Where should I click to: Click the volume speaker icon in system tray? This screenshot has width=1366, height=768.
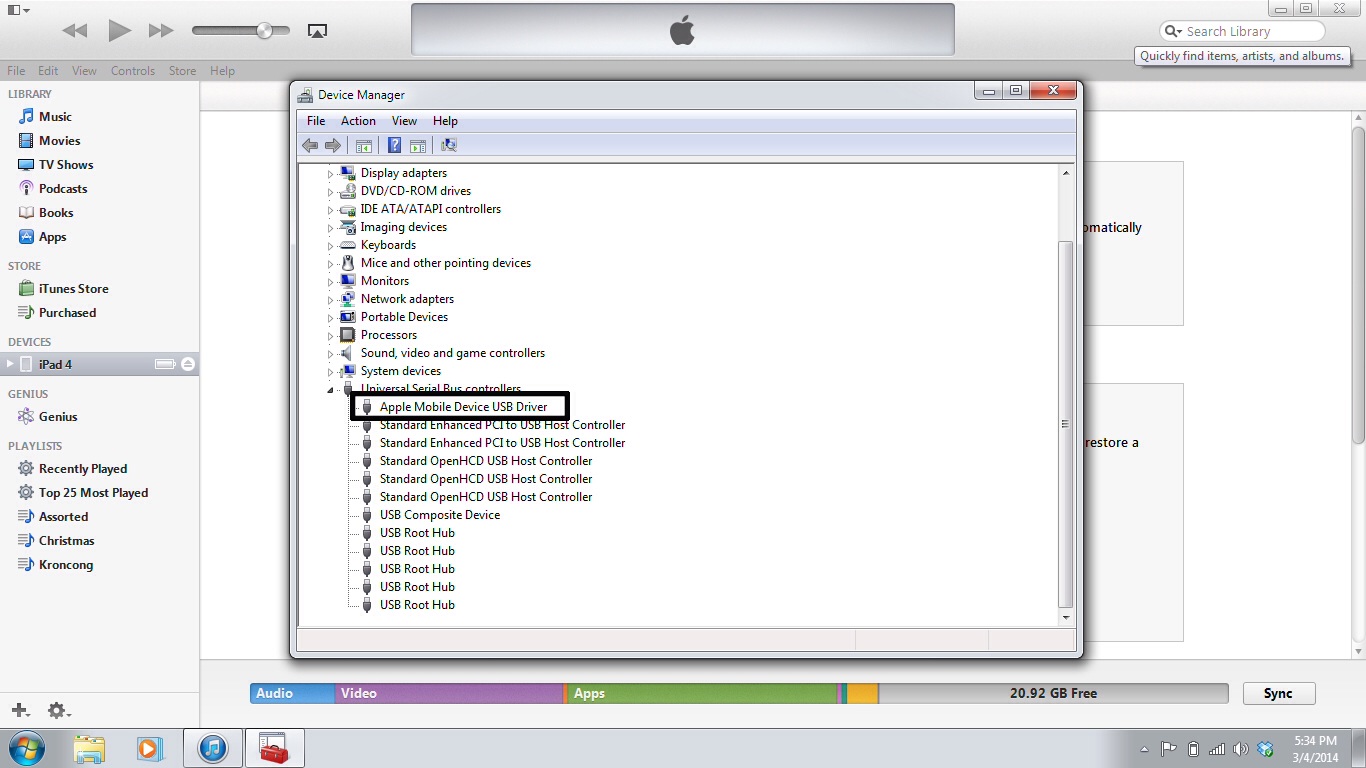[1241, 749]
